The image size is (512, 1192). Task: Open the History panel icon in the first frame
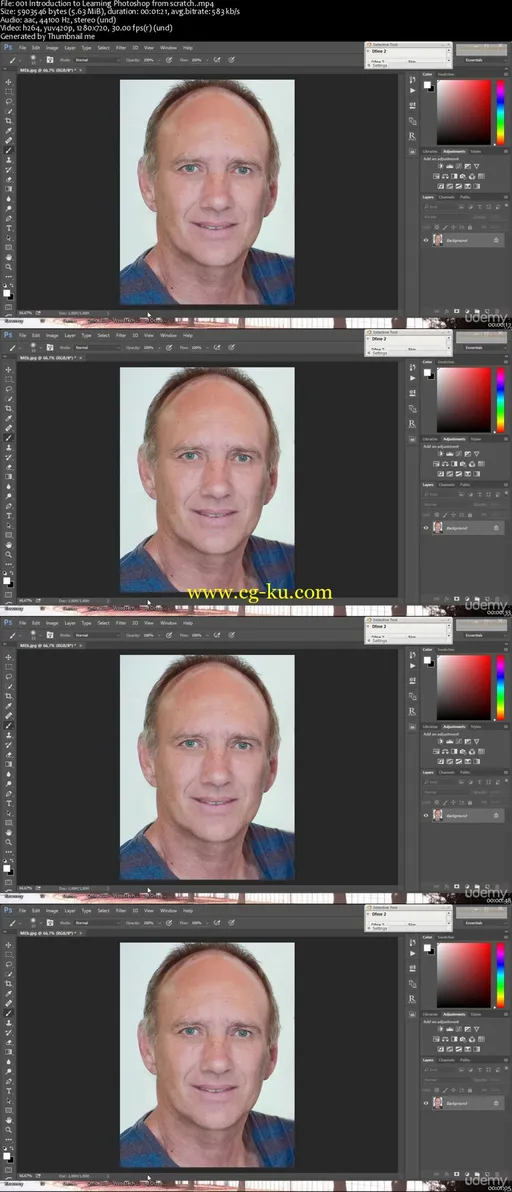412,80
